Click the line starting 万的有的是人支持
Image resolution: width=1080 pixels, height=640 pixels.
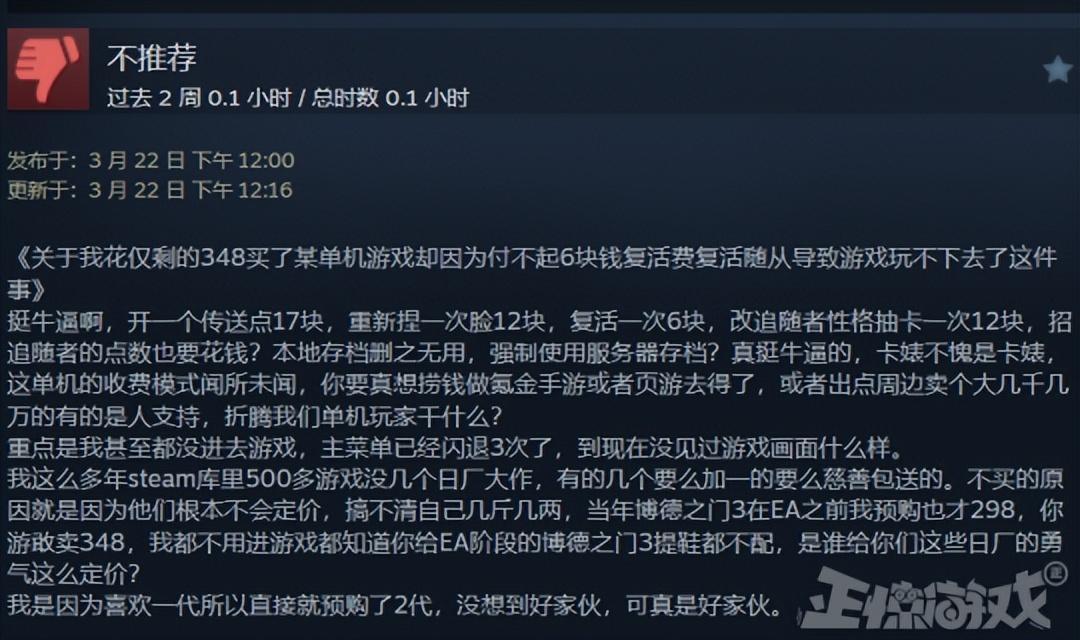(256, 416)
